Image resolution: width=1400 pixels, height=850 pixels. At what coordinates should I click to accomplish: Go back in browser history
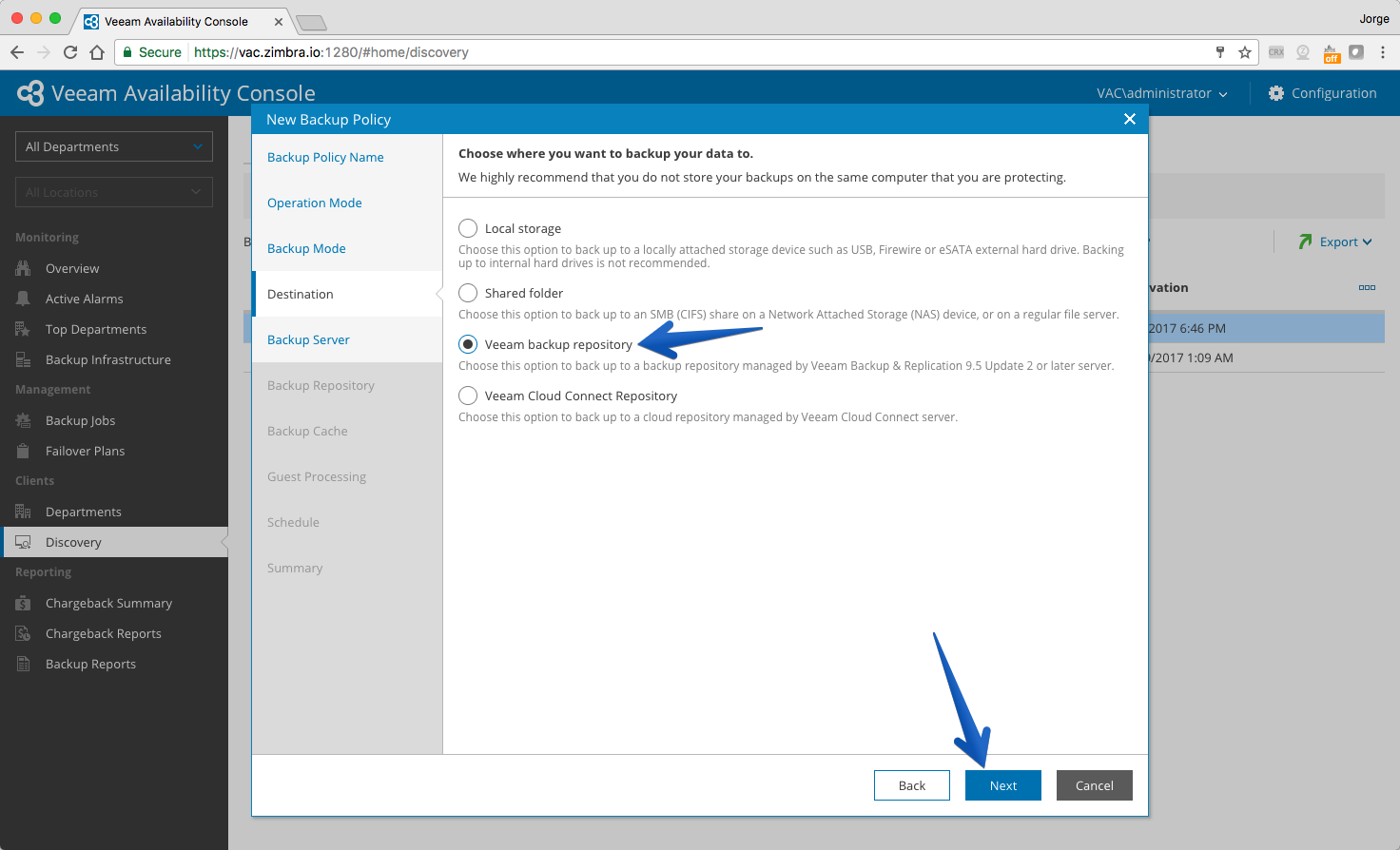(17, 52)
